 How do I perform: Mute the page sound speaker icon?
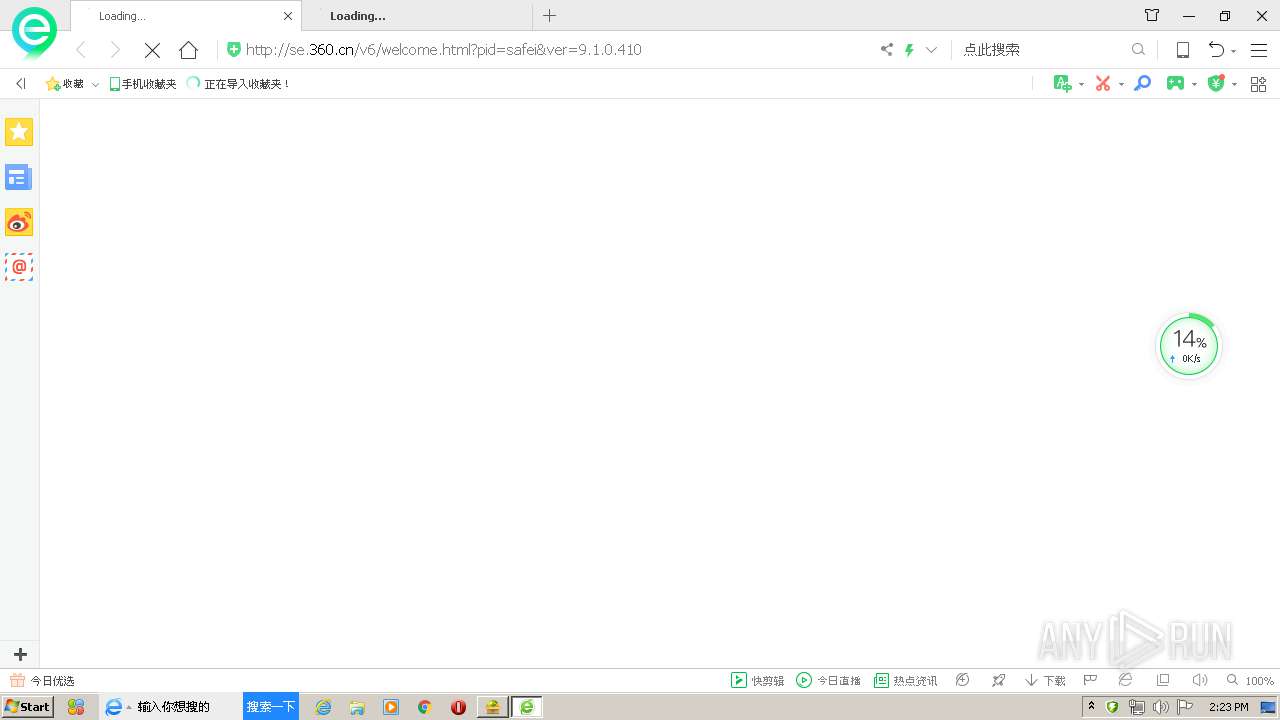1200,680
